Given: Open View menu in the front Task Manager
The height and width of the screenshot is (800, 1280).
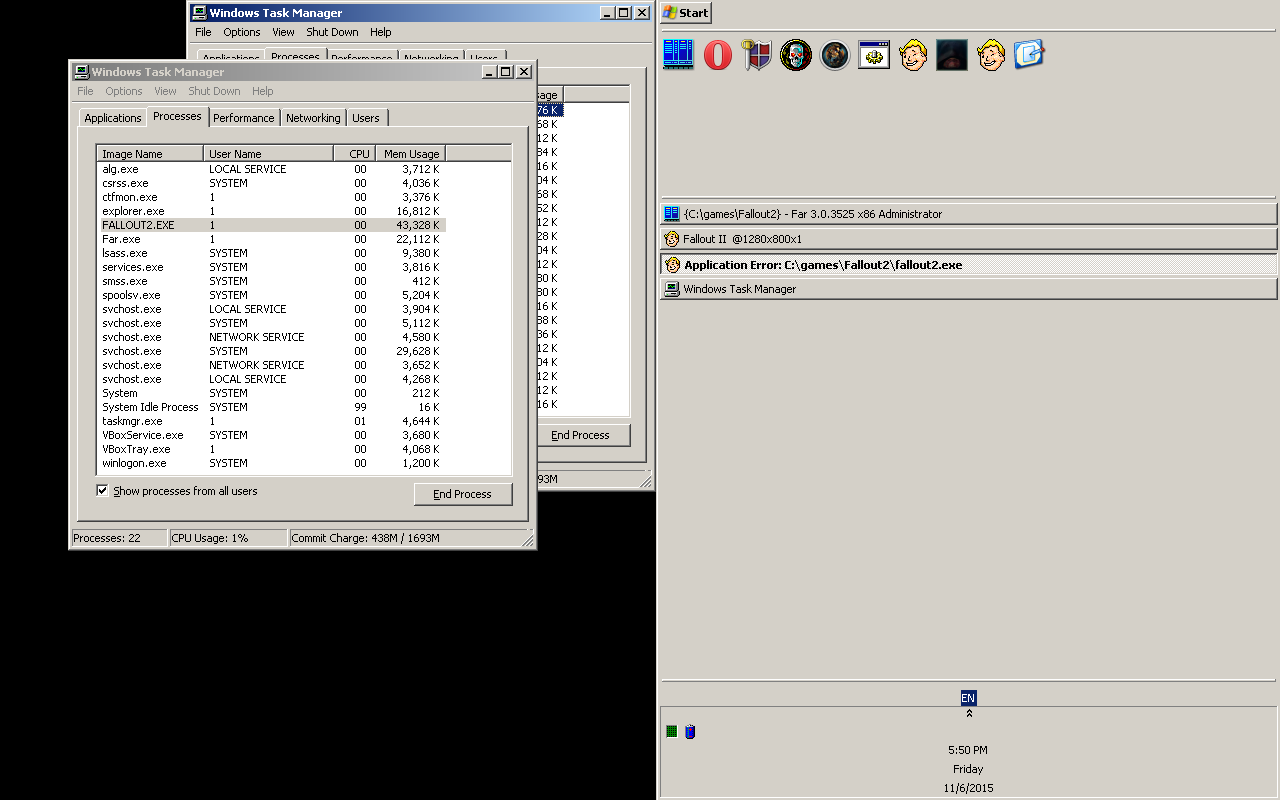Looking at the screenshot, I should coord(165,91).
